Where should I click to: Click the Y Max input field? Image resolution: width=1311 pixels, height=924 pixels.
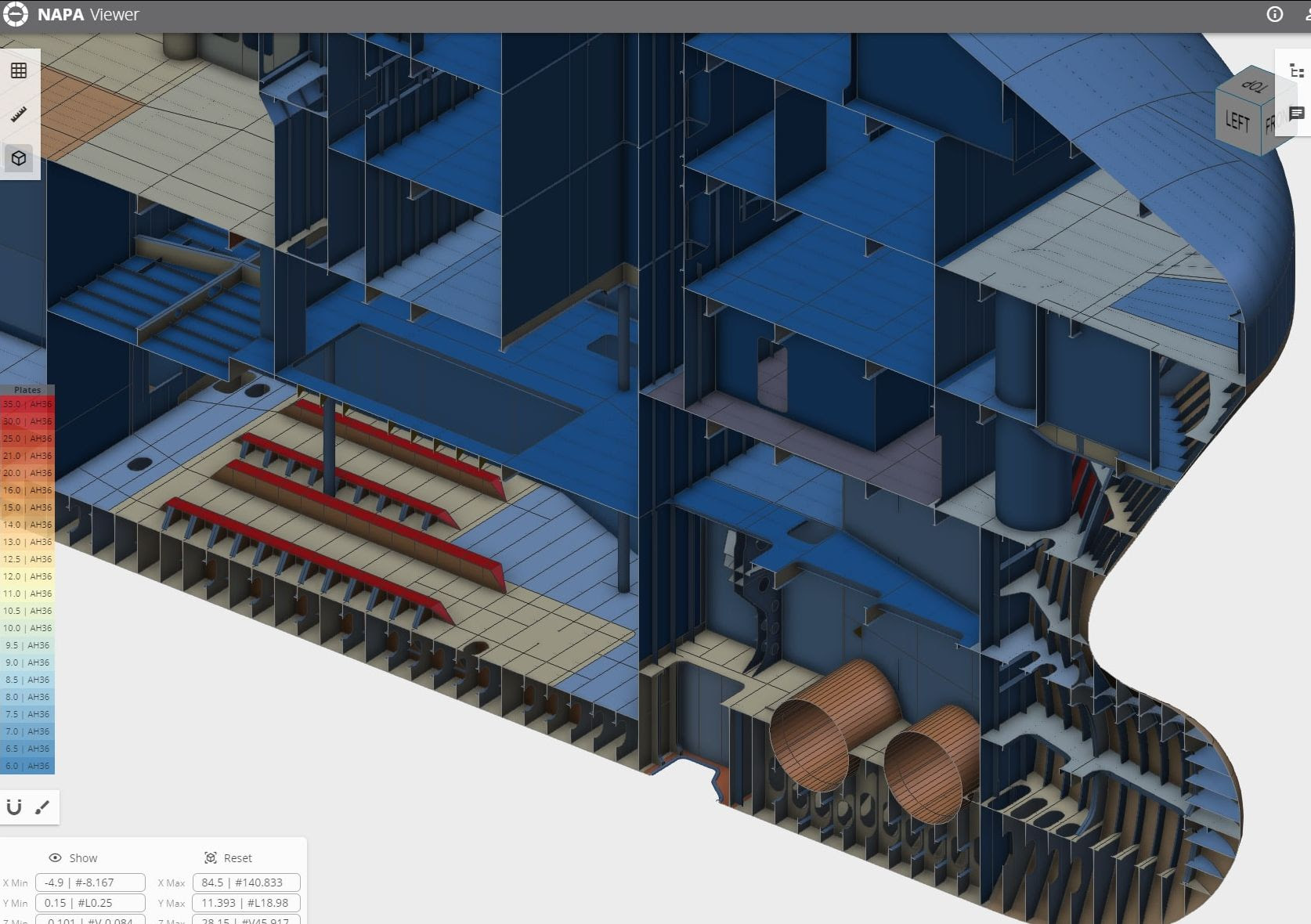[246, 903]
